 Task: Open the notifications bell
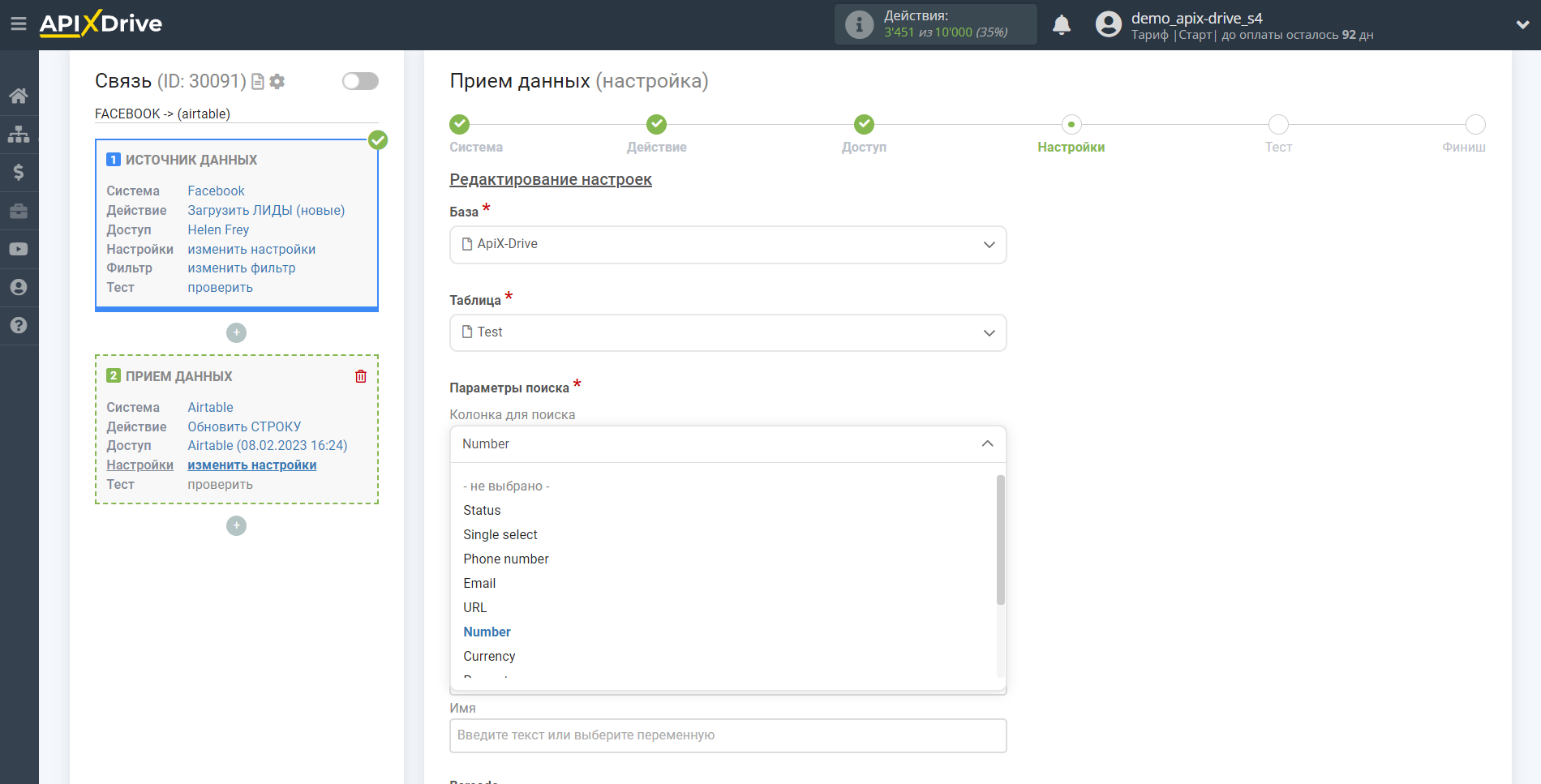tap(1062, 25)
